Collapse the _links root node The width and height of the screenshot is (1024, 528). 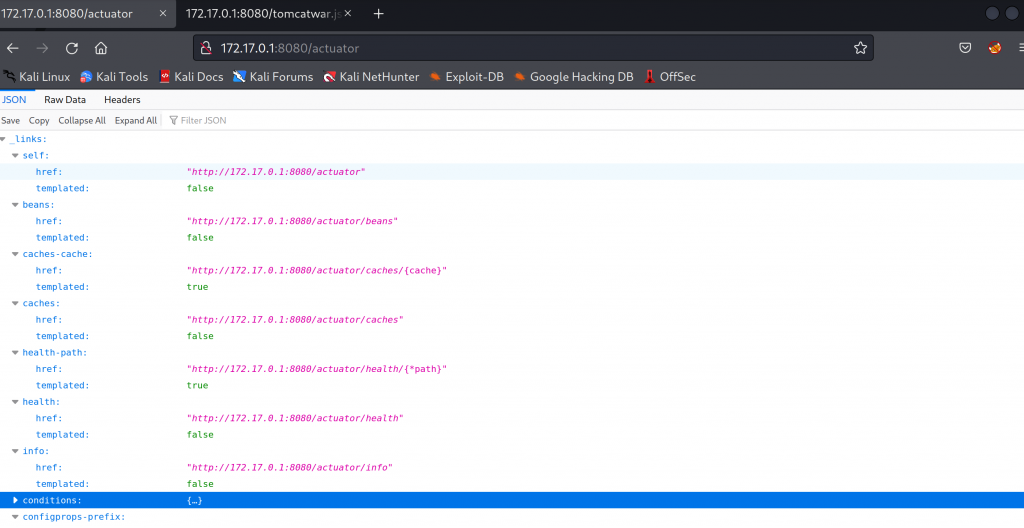click(5, 139)
